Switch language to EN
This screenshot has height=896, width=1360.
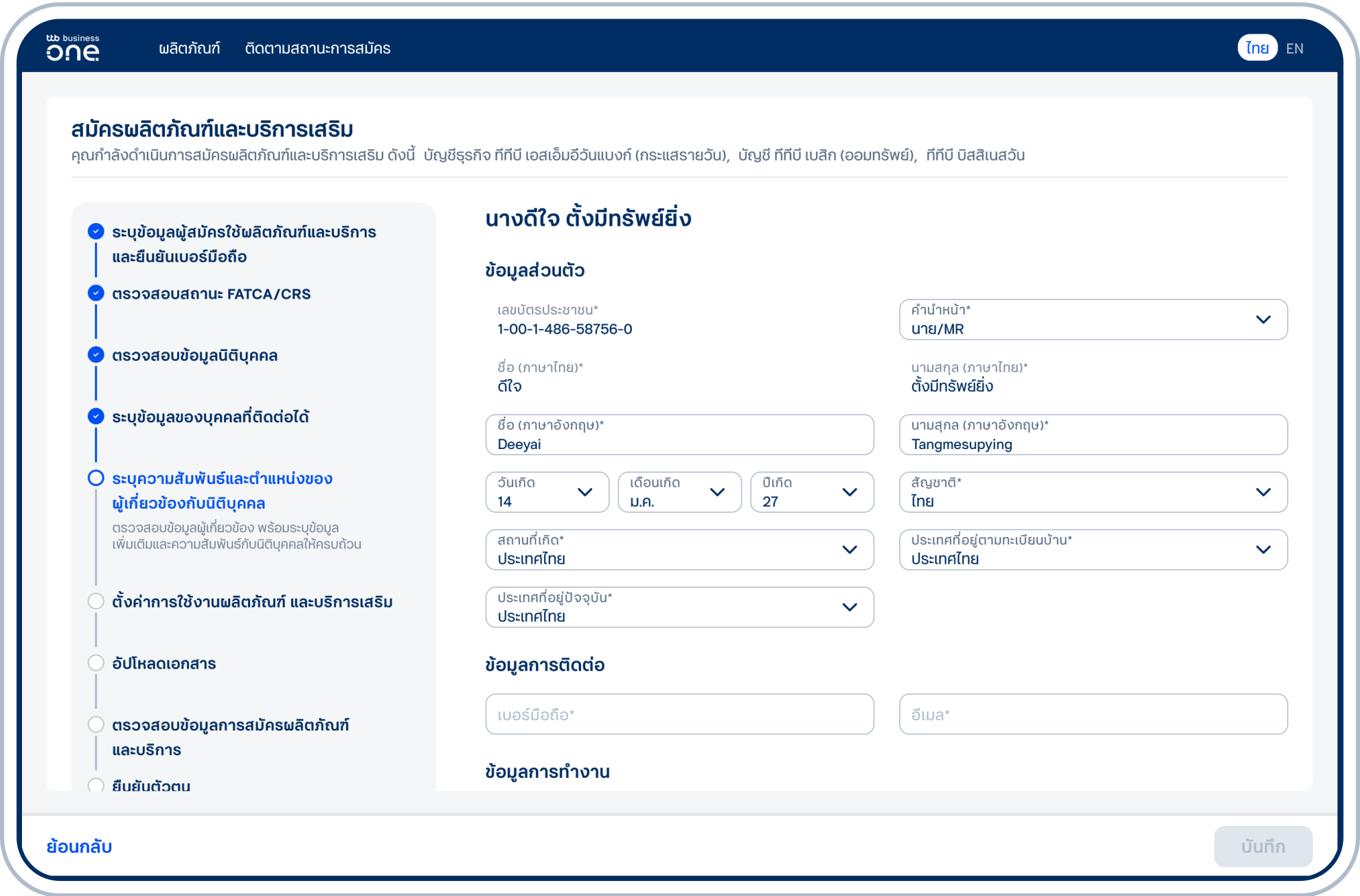pos(1294,49)
